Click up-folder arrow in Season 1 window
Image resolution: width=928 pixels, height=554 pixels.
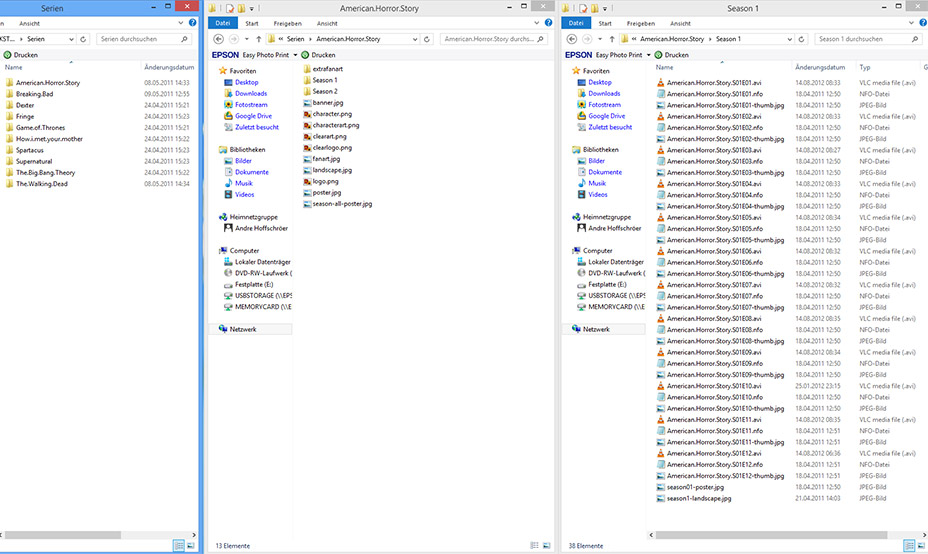(612, 39)
